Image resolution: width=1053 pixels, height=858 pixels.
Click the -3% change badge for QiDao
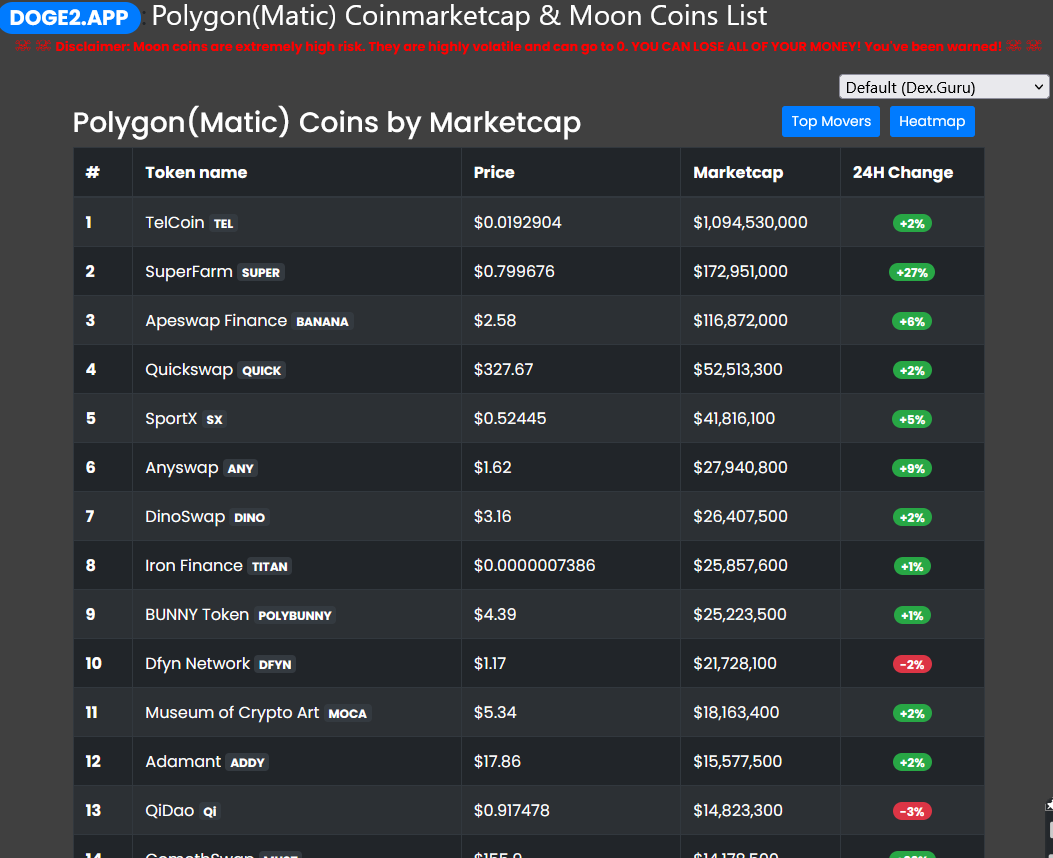pos(911,811)
